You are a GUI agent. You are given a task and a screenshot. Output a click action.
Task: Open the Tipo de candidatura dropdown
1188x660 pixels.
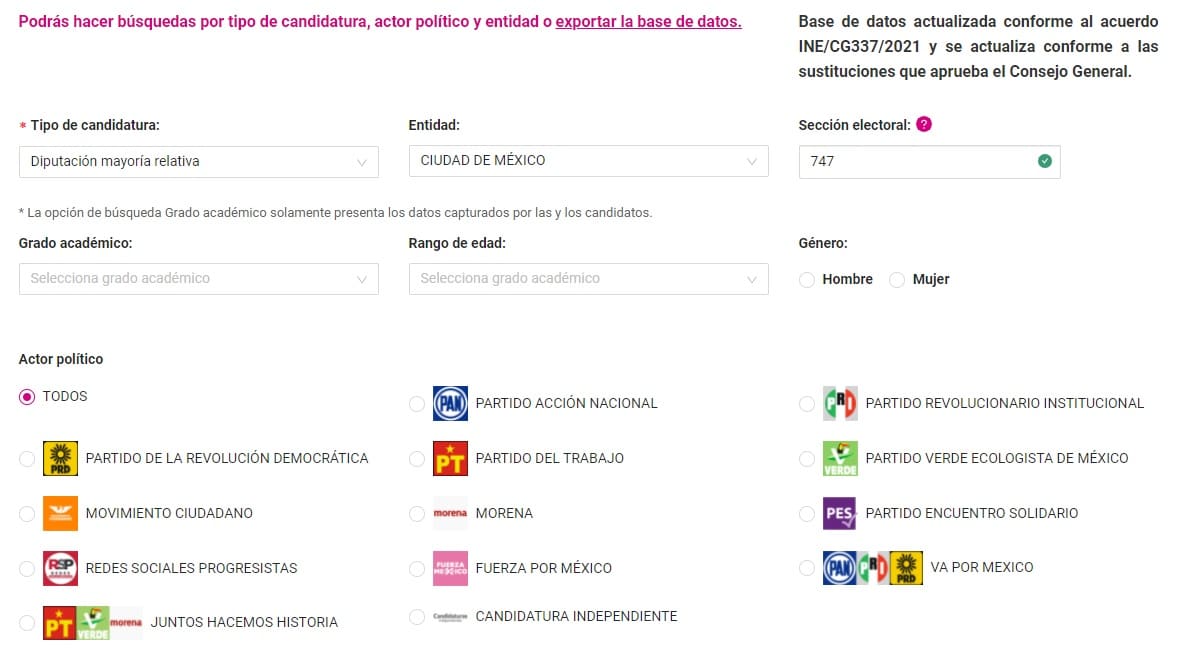click(198, 162)
